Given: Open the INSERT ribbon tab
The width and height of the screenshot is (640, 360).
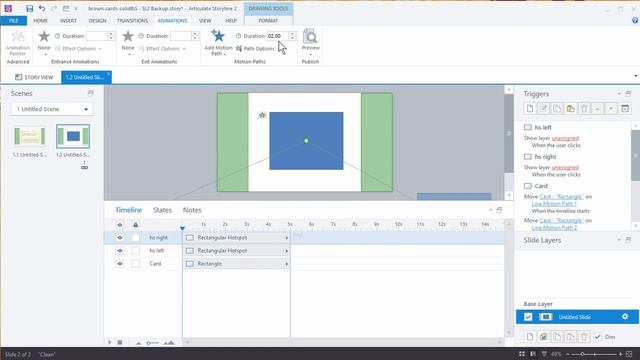Looking at the screenshot, I should (x=68, y=20).
